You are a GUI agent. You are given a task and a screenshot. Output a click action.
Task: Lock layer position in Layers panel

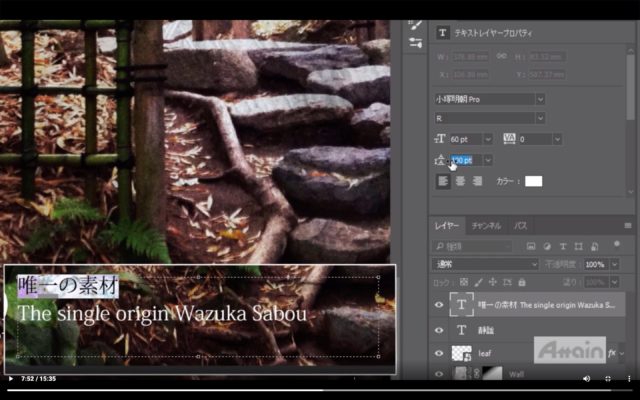click(x=493, y=282)
